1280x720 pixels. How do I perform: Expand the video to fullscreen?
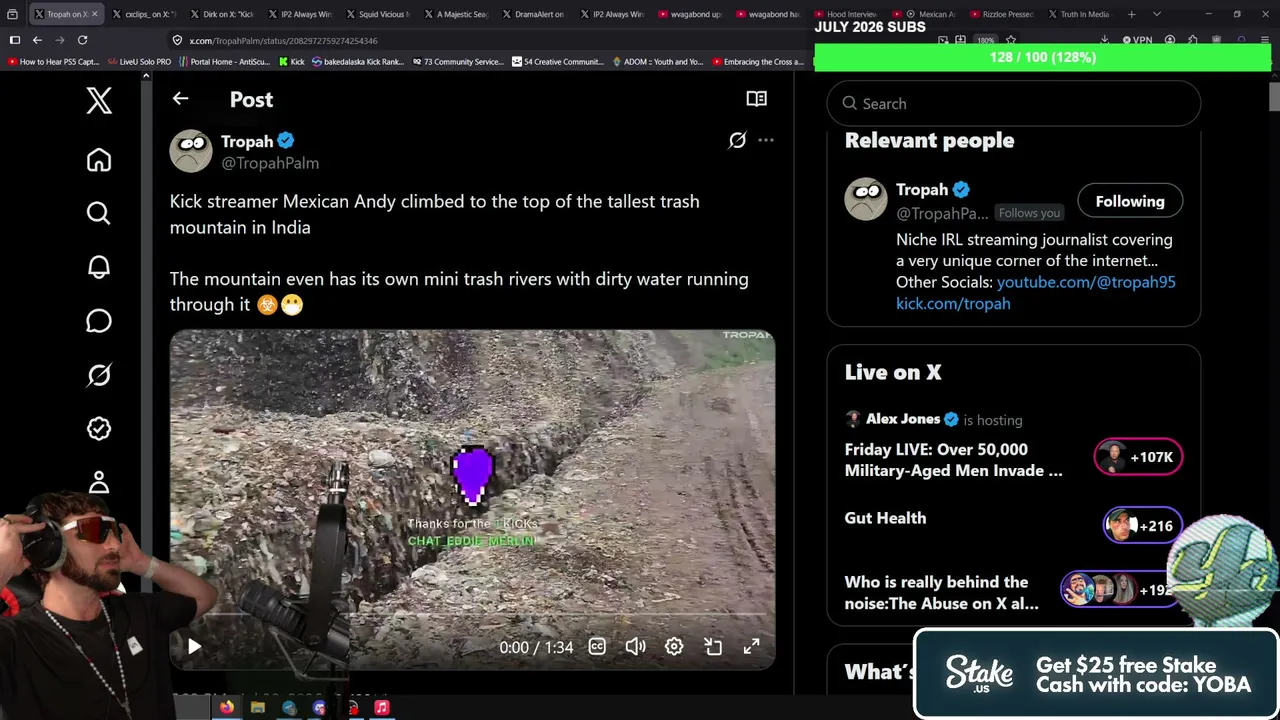click(751, 647)
